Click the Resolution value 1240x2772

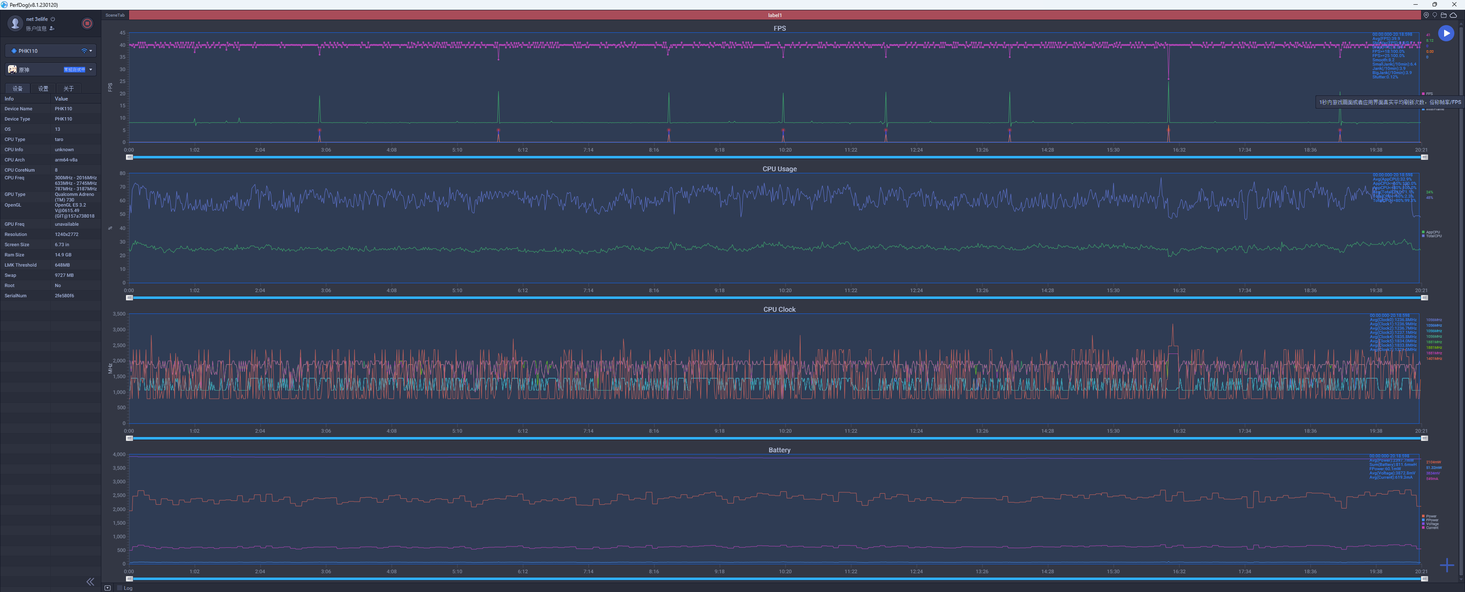pos(67,235)
